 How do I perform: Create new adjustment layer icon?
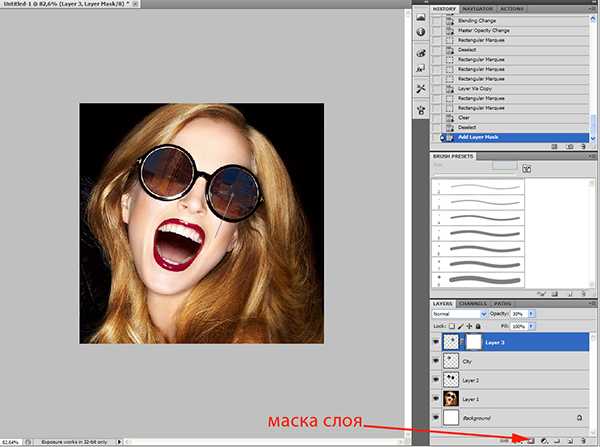point(543,438)
